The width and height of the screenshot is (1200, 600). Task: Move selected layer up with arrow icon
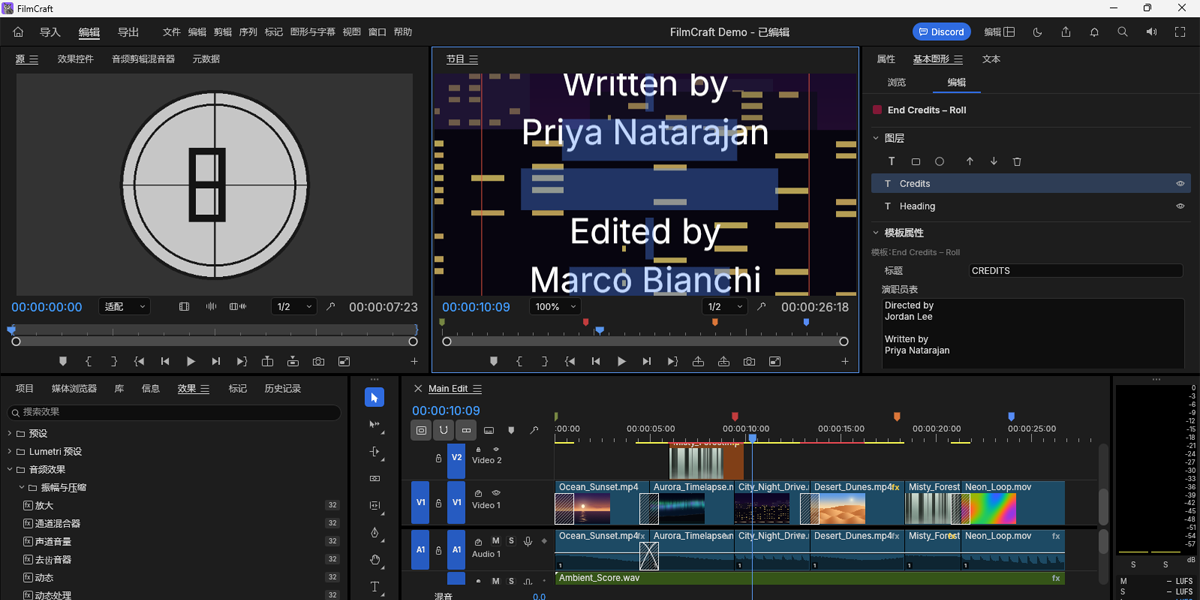tap(969, 161)
